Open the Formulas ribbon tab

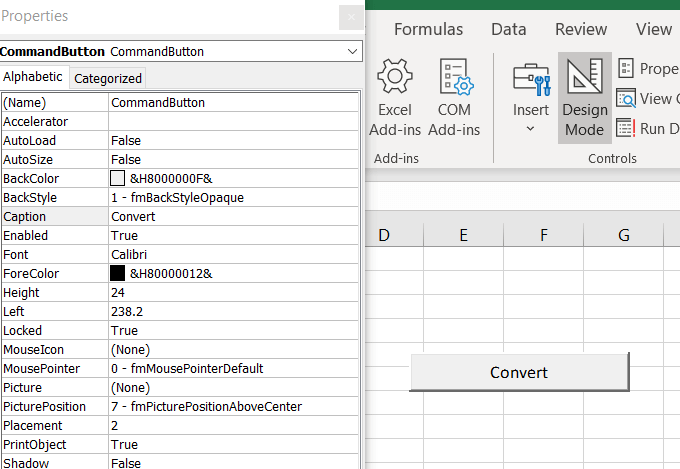[x=428, y=29]
